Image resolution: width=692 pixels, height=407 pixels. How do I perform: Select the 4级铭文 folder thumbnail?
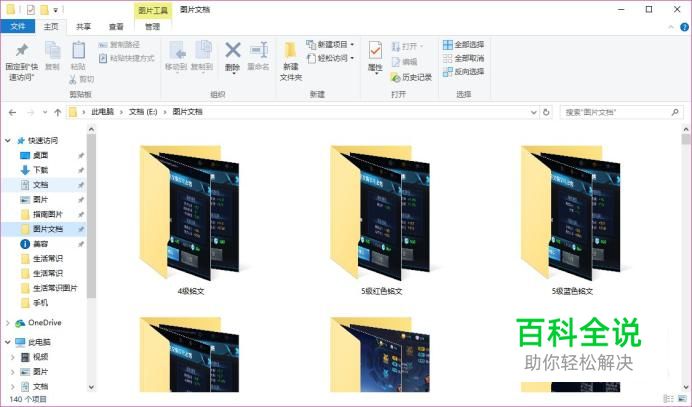click(190, 213)
